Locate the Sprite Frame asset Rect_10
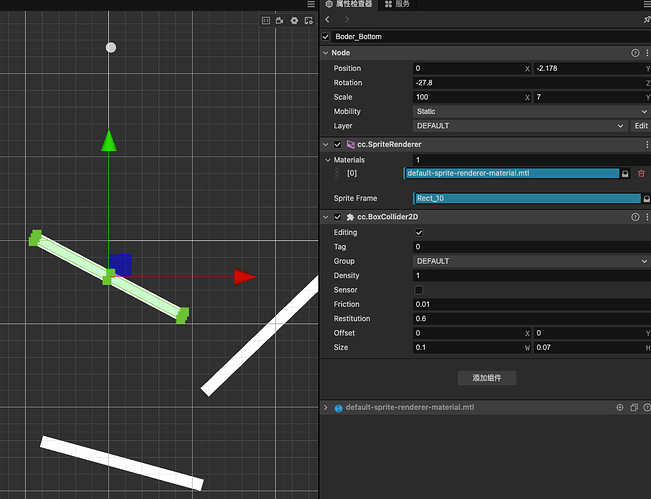Screen dimensions: 651x499 pyautogui.click(x=646, y=198)
